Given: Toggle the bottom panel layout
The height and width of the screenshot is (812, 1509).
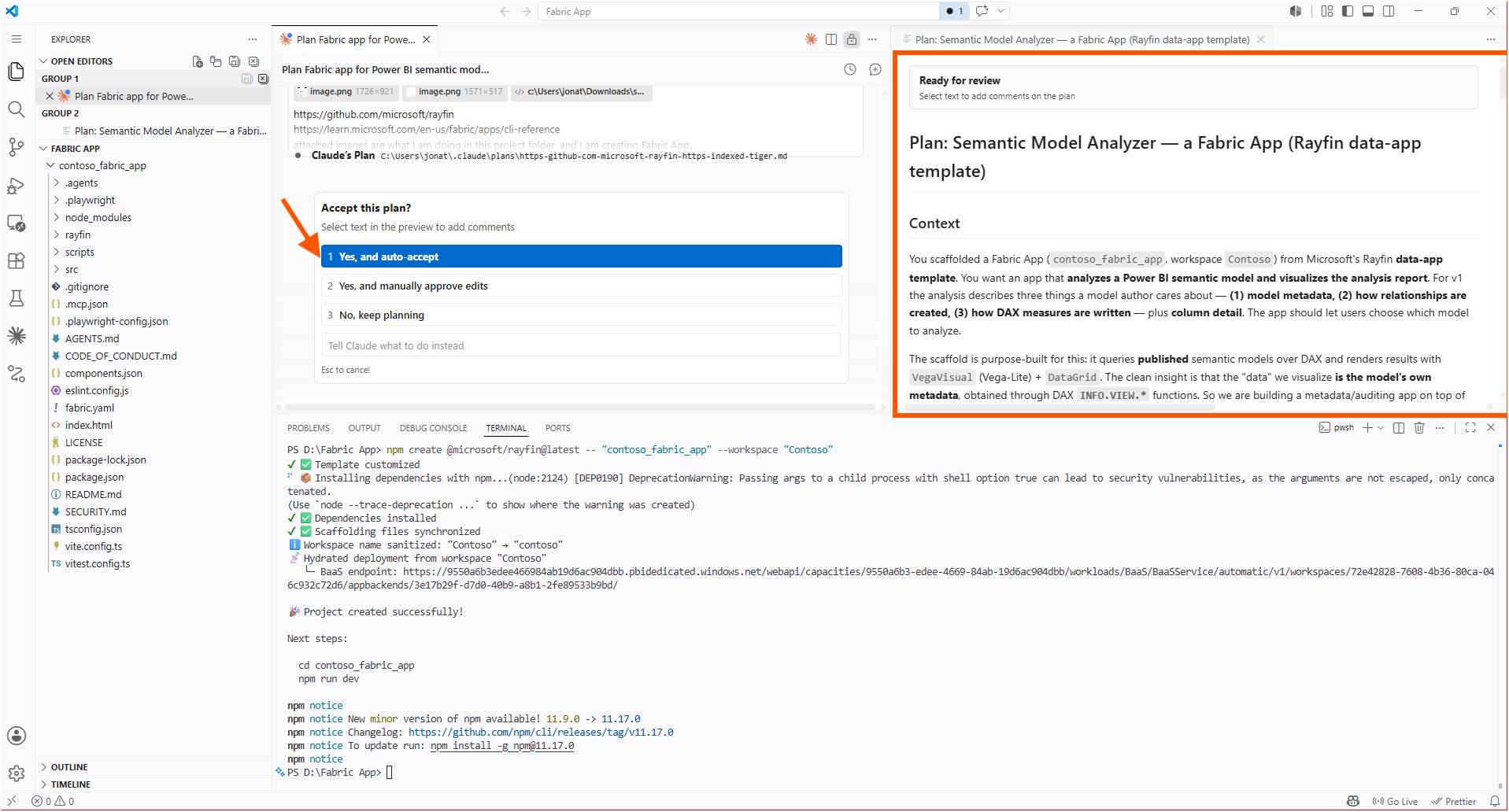Looking at the screenshot, I should click(1368, 11).
